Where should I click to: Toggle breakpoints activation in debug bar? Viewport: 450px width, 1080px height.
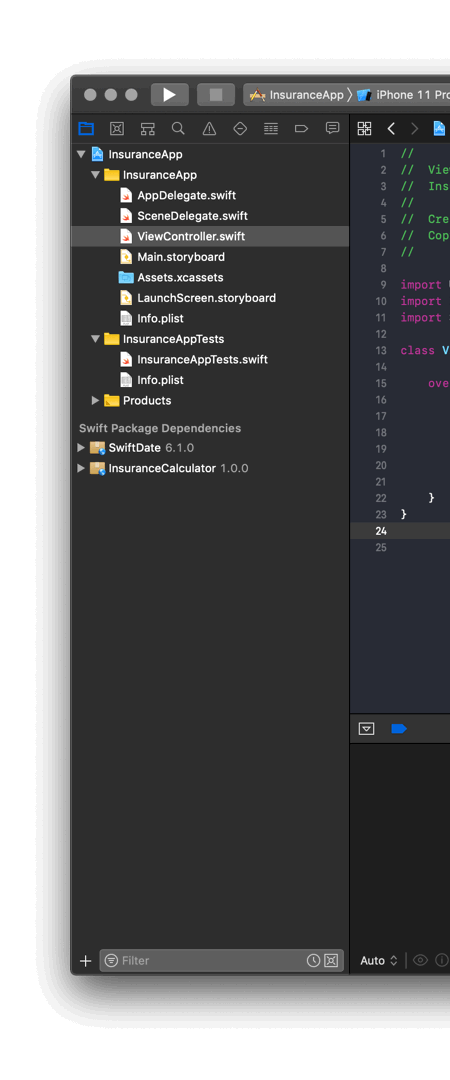(398, 728)
